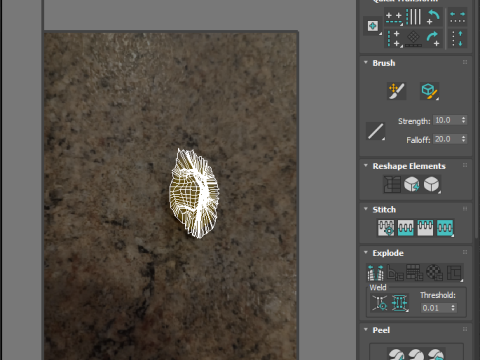Click the Stitch to Target icon
Image resolution: width=480 pixels, height=360 pixels.
(405, 228)
